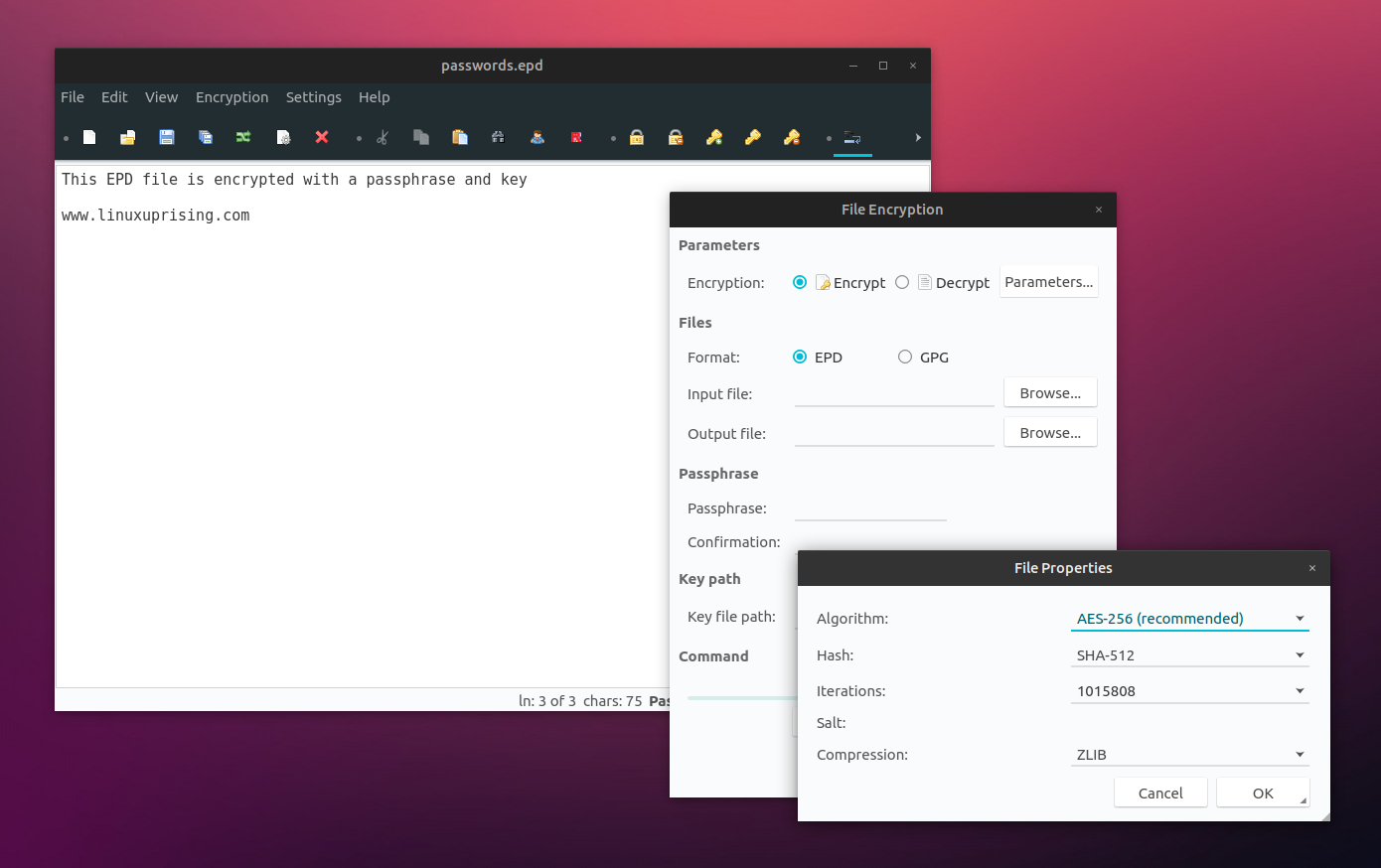Open File Properties page-with-gear icon
The width and height of the screenshot is (1381, 868).
283,137
